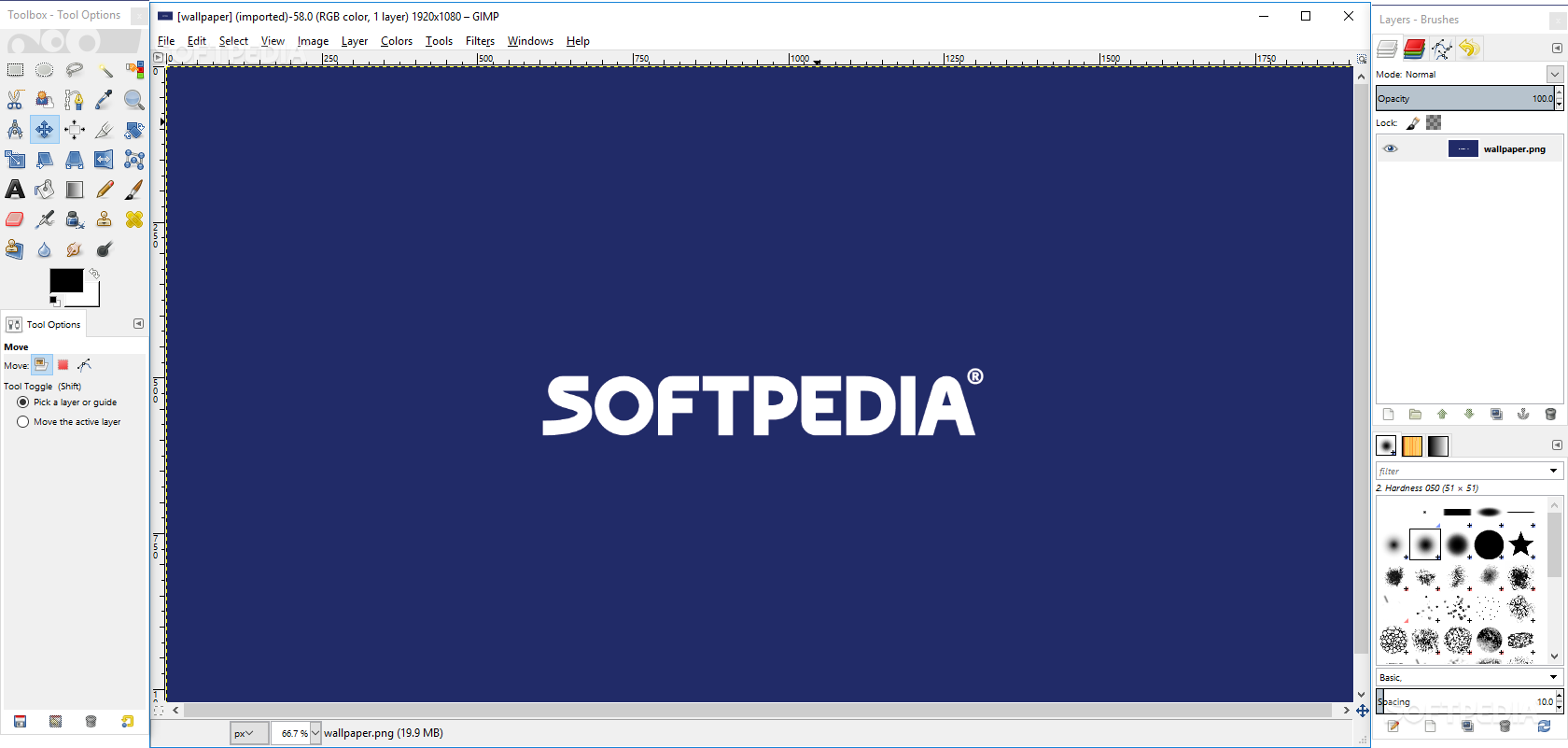Open the Brushes dock tab menu arrow

pyautogui.click(x=1557, y=445)
